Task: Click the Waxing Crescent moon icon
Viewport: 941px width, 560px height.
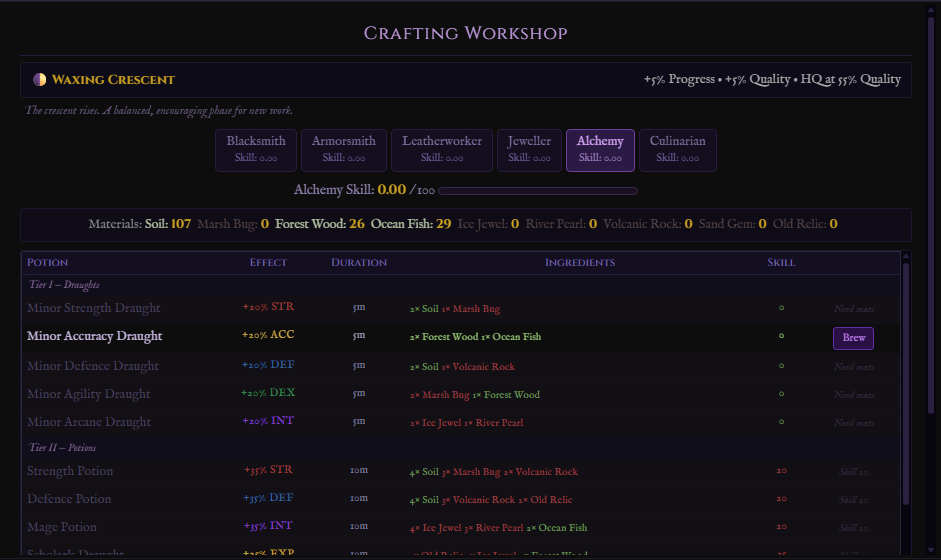Action: coord(40,80)
